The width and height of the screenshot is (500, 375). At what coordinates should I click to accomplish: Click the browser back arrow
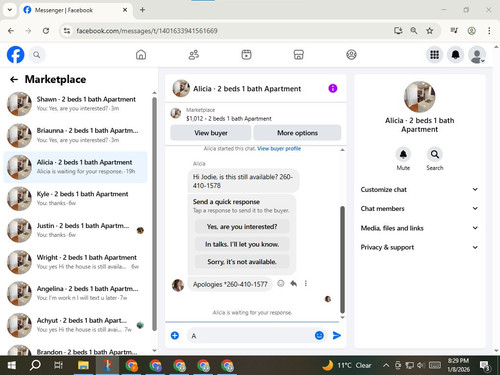(x=11, y=31)
